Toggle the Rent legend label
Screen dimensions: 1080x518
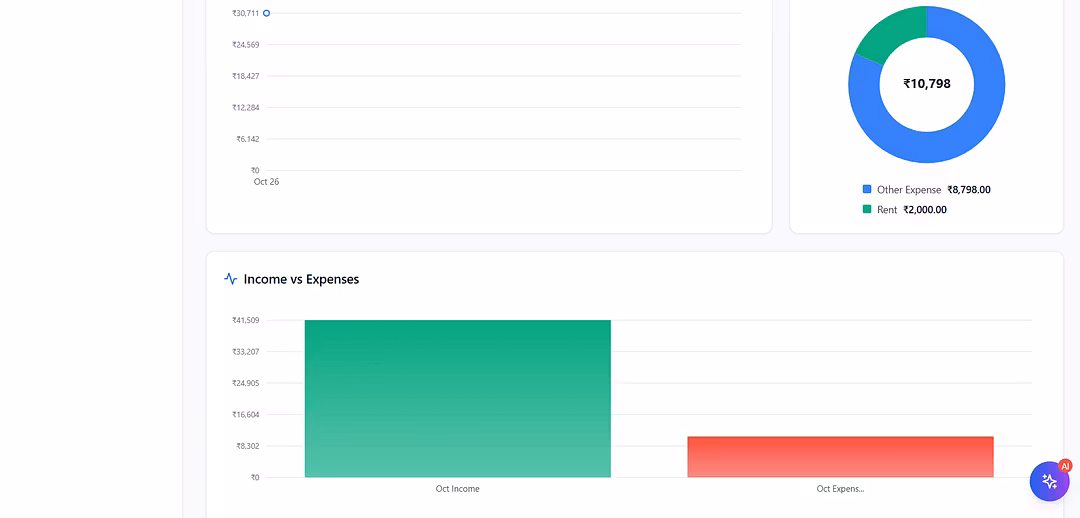pyautogui.click(x=887, y=210)
